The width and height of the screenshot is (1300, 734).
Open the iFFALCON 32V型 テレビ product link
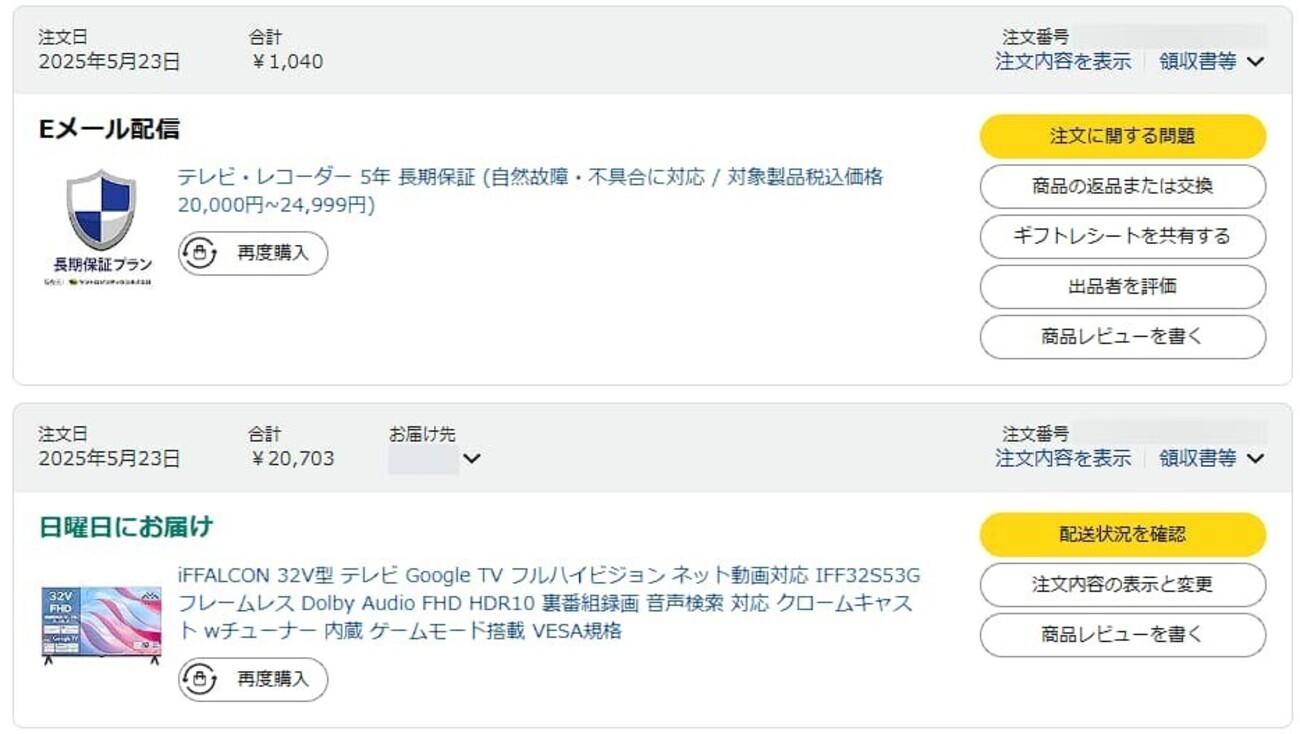548,576
